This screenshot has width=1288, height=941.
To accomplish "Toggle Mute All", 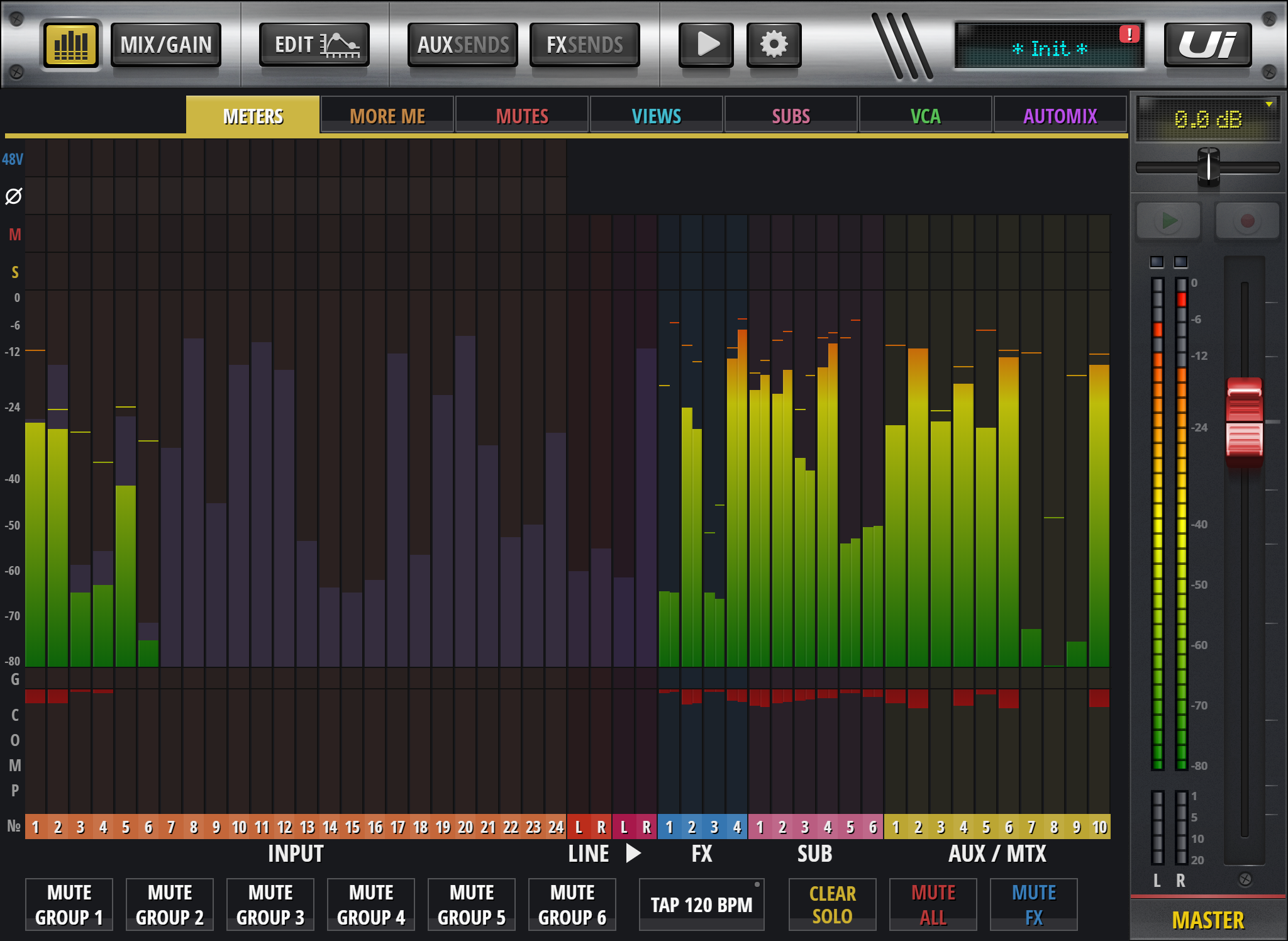I will 933,905.
